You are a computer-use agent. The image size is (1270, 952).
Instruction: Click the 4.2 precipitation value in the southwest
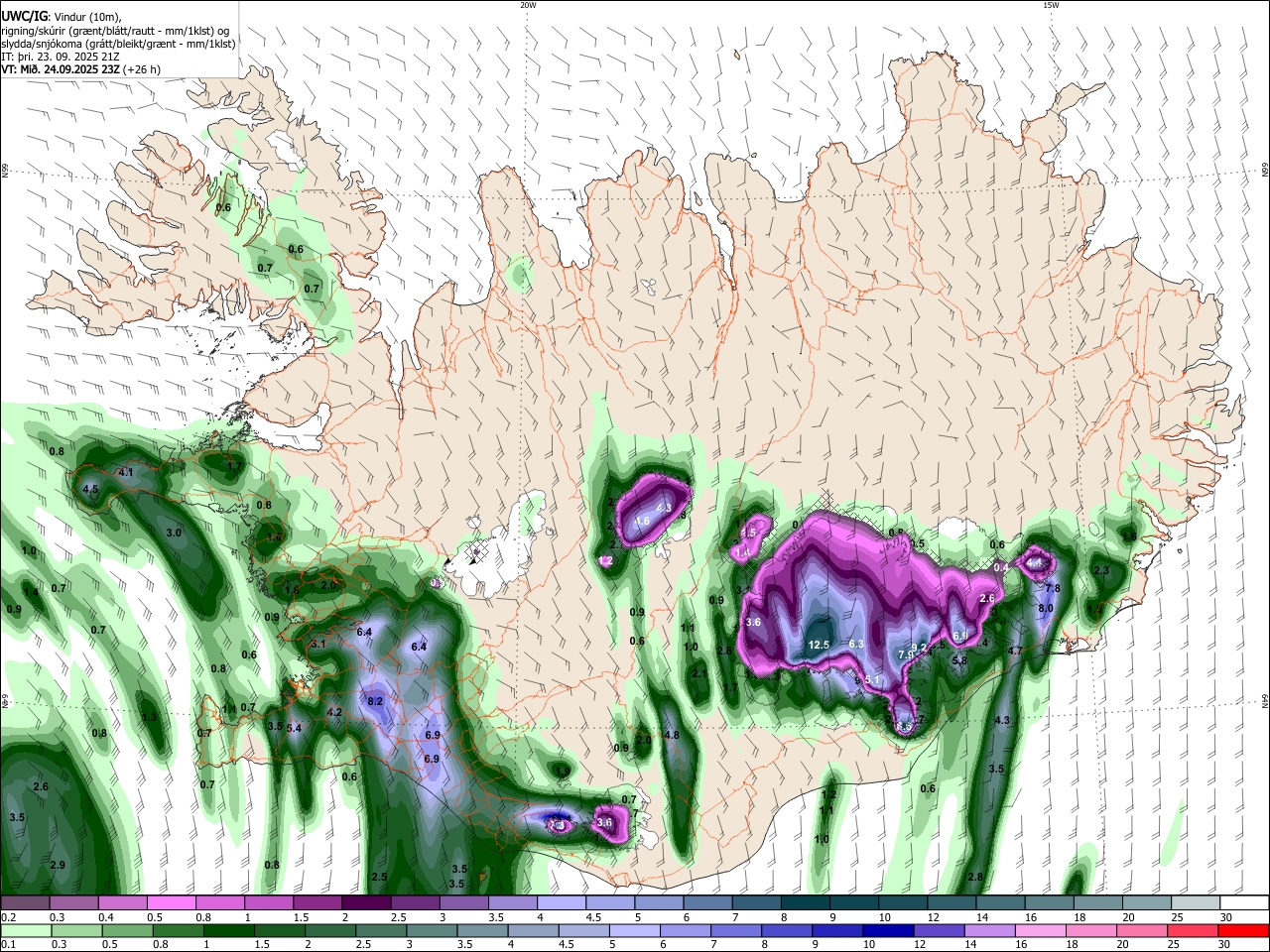click(334, 712)
